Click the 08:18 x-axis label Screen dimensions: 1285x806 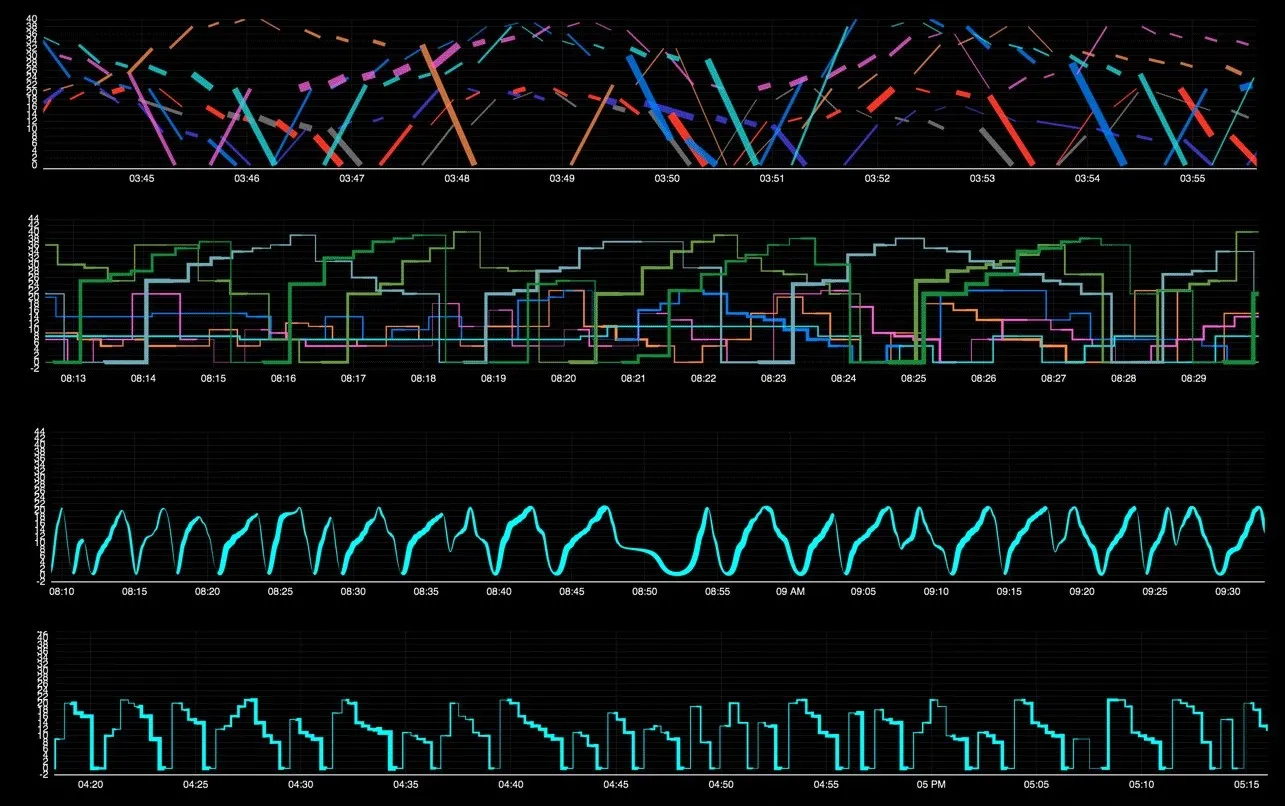424,379
